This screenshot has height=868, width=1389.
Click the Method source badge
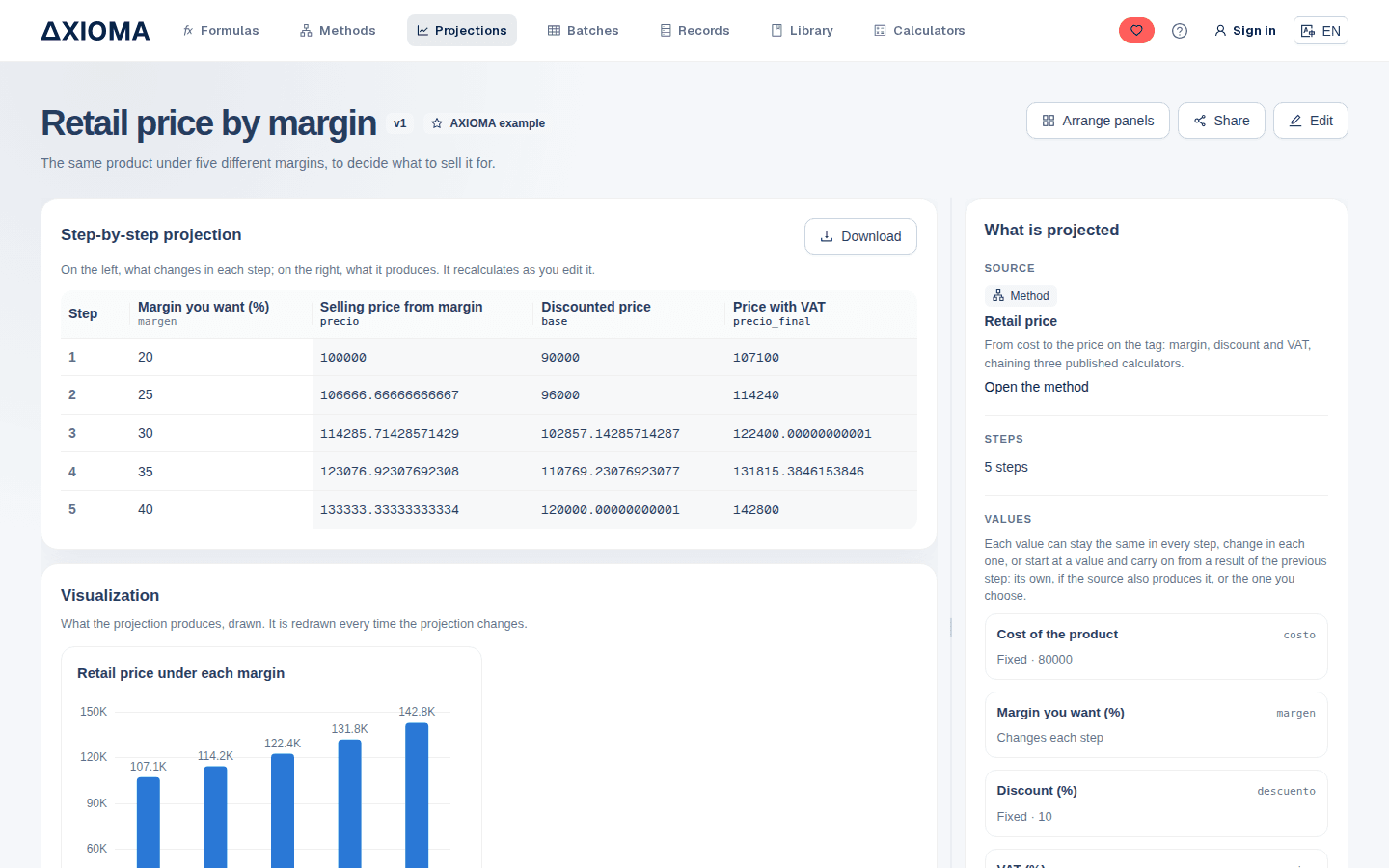pyautogui.click(x=1021, y=296)
